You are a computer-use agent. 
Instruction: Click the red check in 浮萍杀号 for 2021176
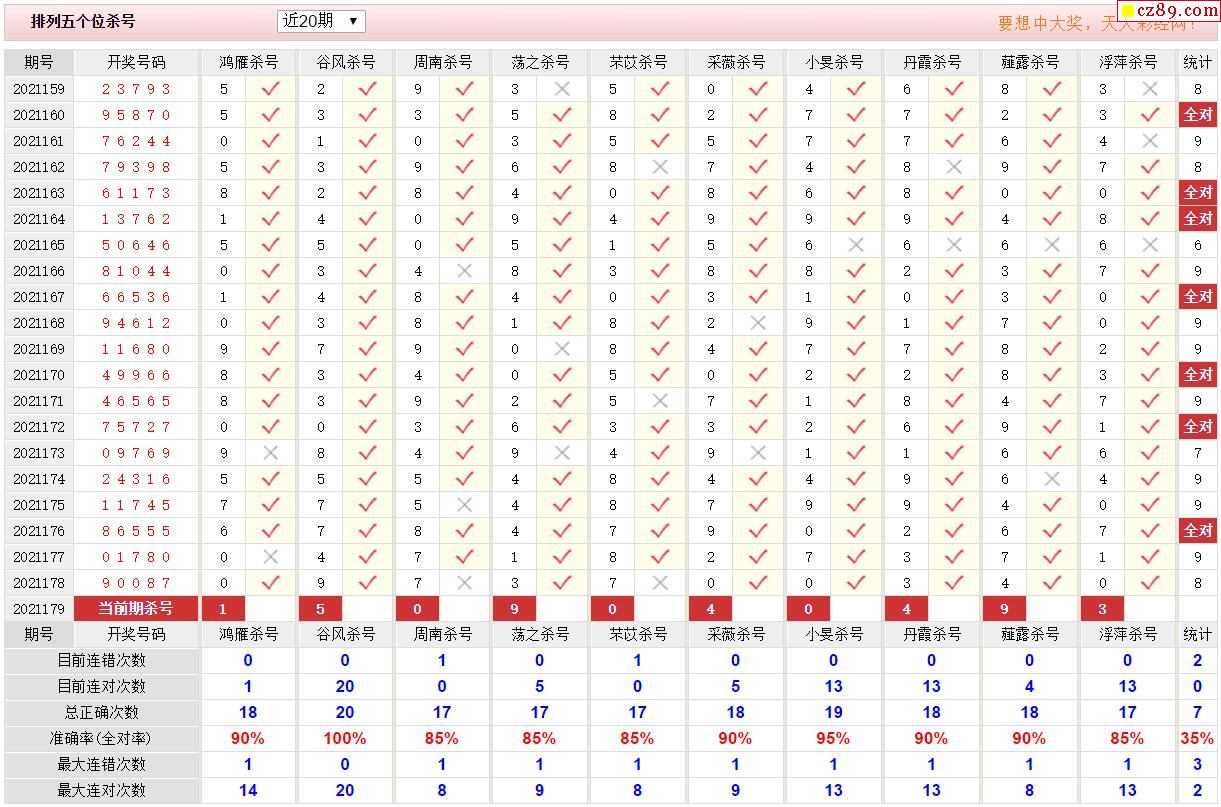pyautogui.click(x=1150, y=531)
